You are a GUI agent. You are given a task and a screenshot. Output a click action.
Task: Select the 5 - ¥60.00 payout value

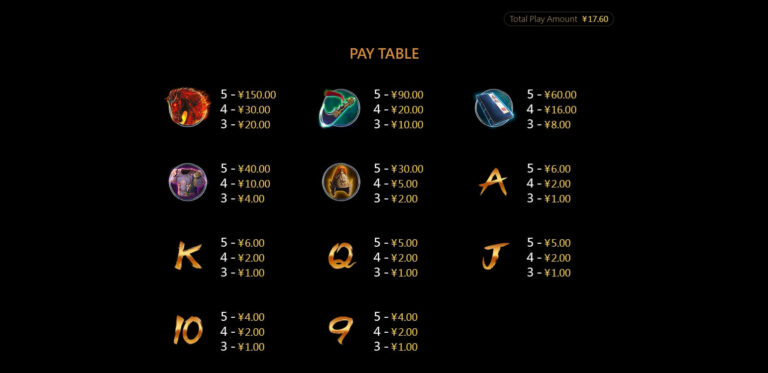pyautogui.click(x=552, y=95)
